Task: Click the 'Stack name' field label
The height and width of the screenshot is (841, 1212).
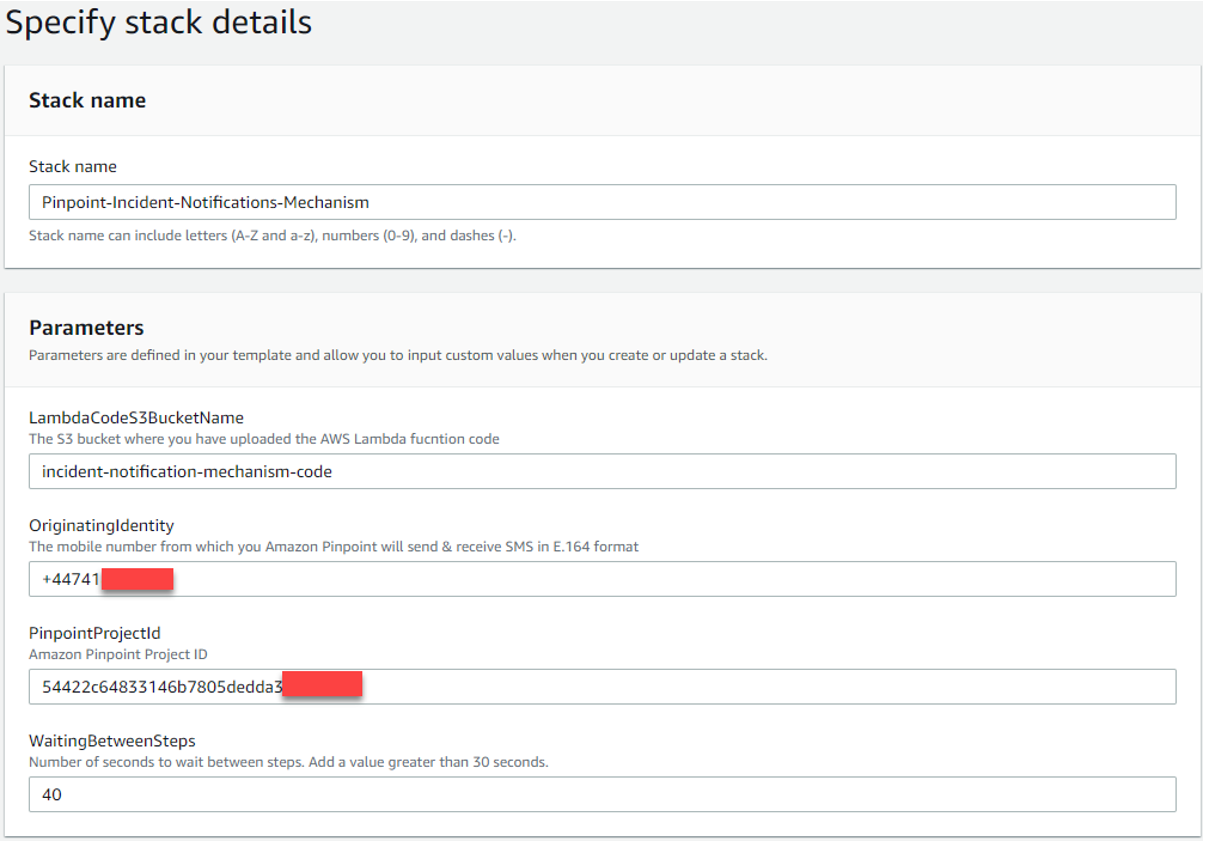Action: click(x=73, y=167)
